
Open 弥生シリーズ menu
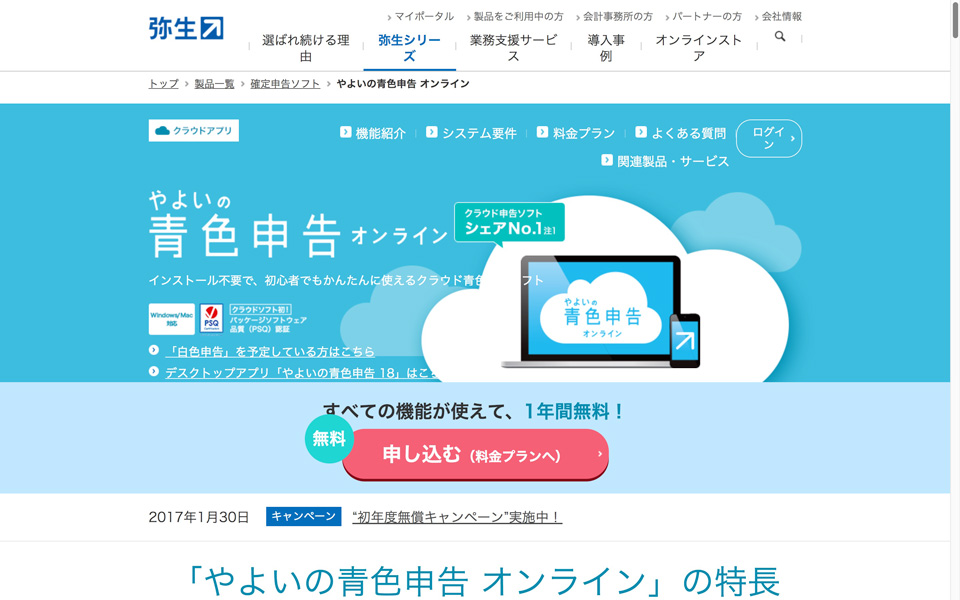pos(409,48)
